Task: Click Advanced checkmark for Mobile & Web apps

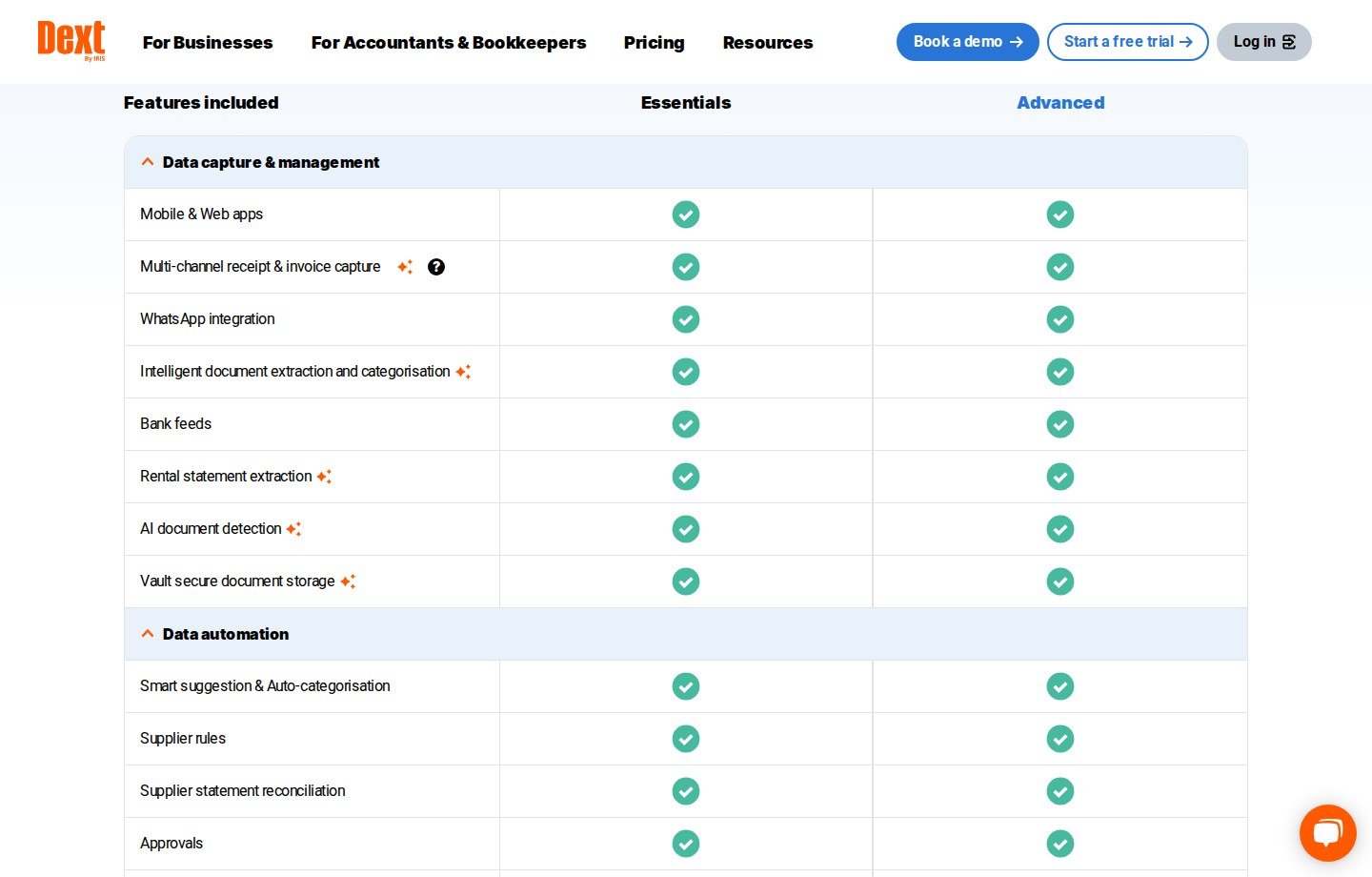Action: [x=1060, y=214]
